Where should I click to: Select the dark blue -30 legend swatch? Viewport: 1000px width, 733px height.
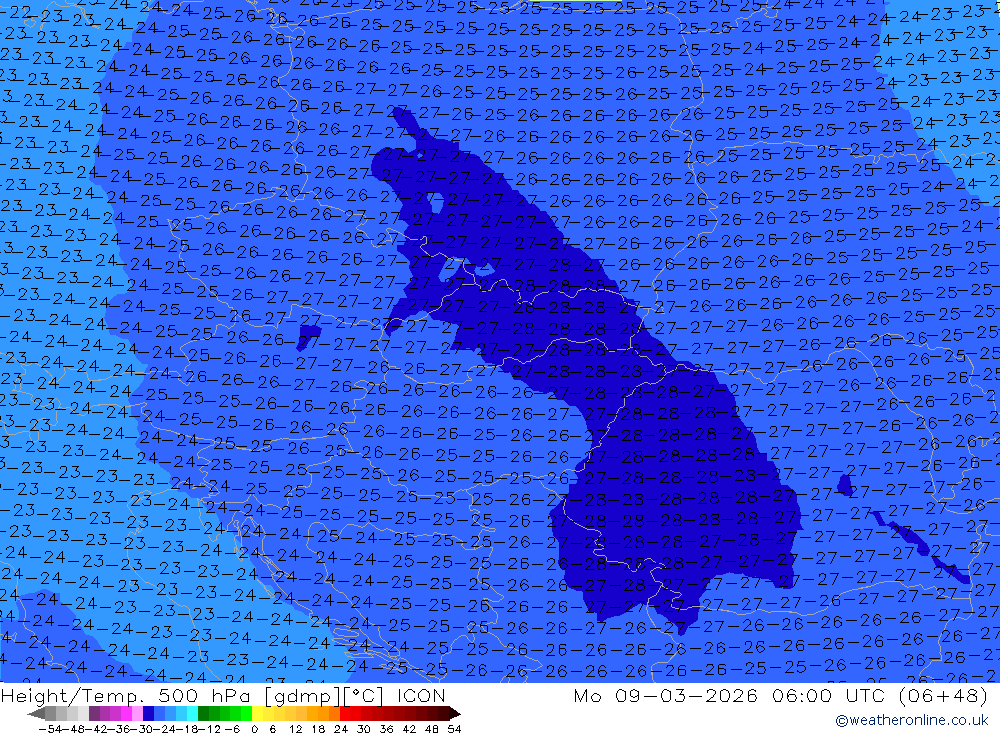click(x=148, y=713)
